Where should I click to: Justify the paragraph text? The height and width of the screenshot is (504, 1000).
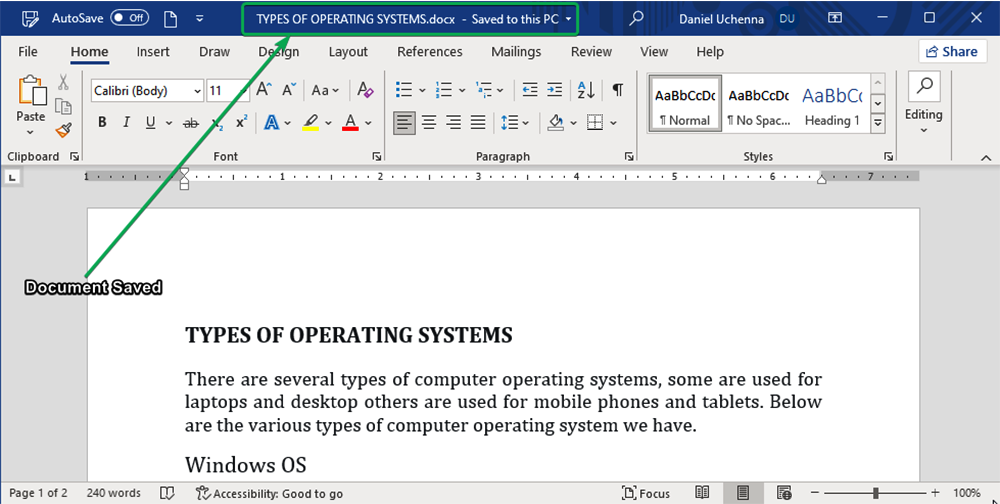click(478, 122)
